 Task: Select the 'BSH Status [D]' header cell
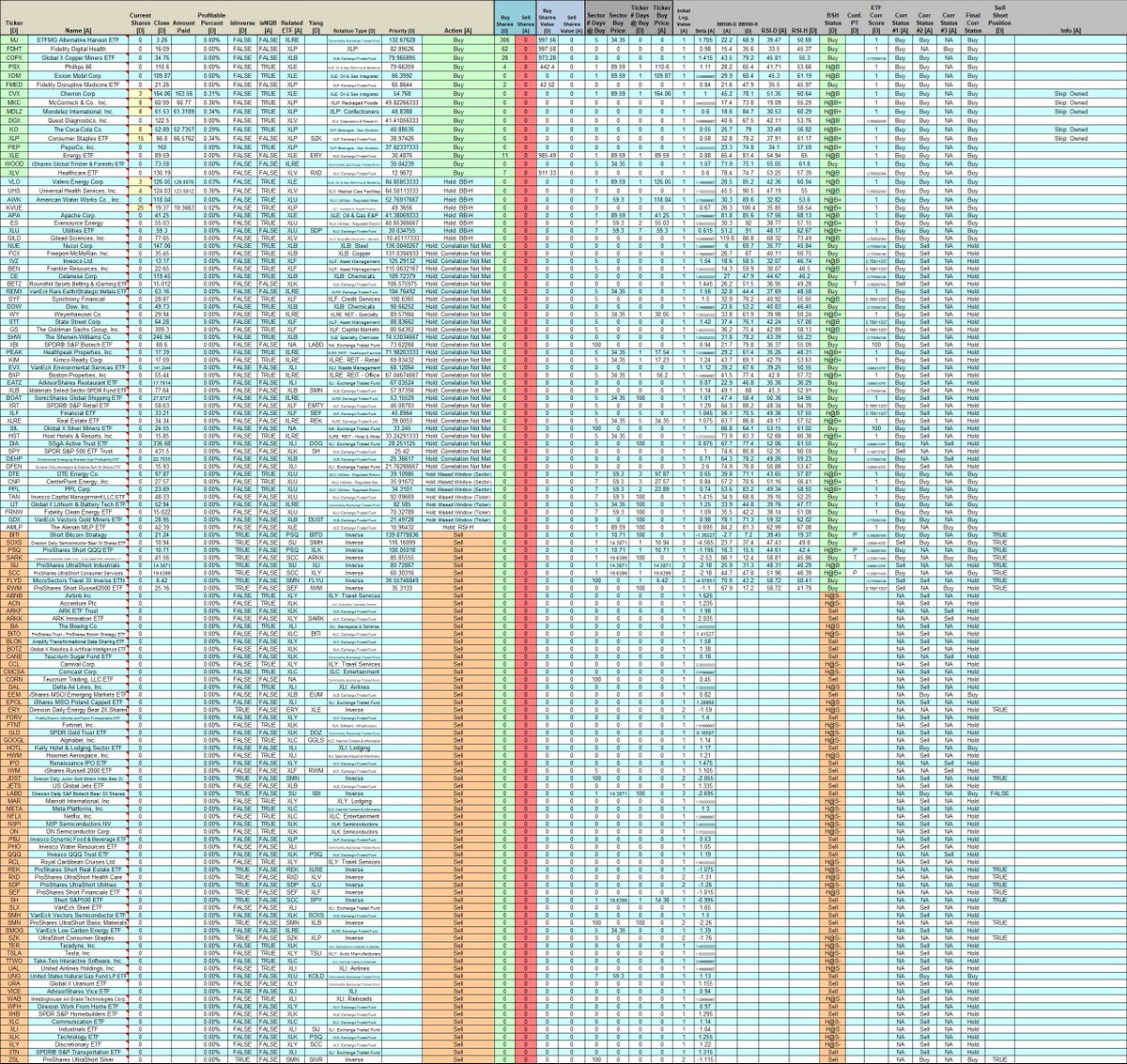tap(833, 20)
